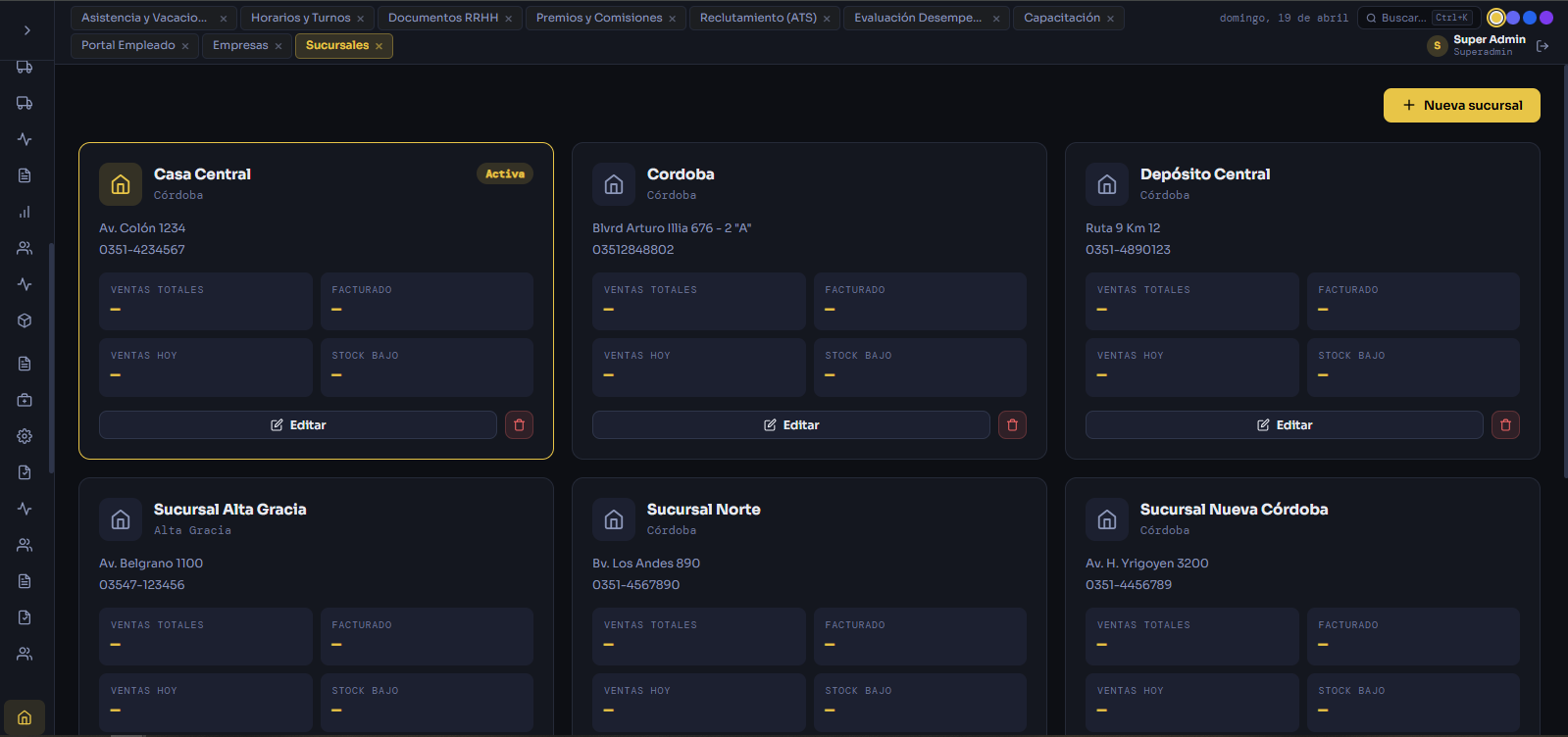Screen dimensions: 1568x737
Task: Close the Capacitación tab
Action: click(1110, 19)
